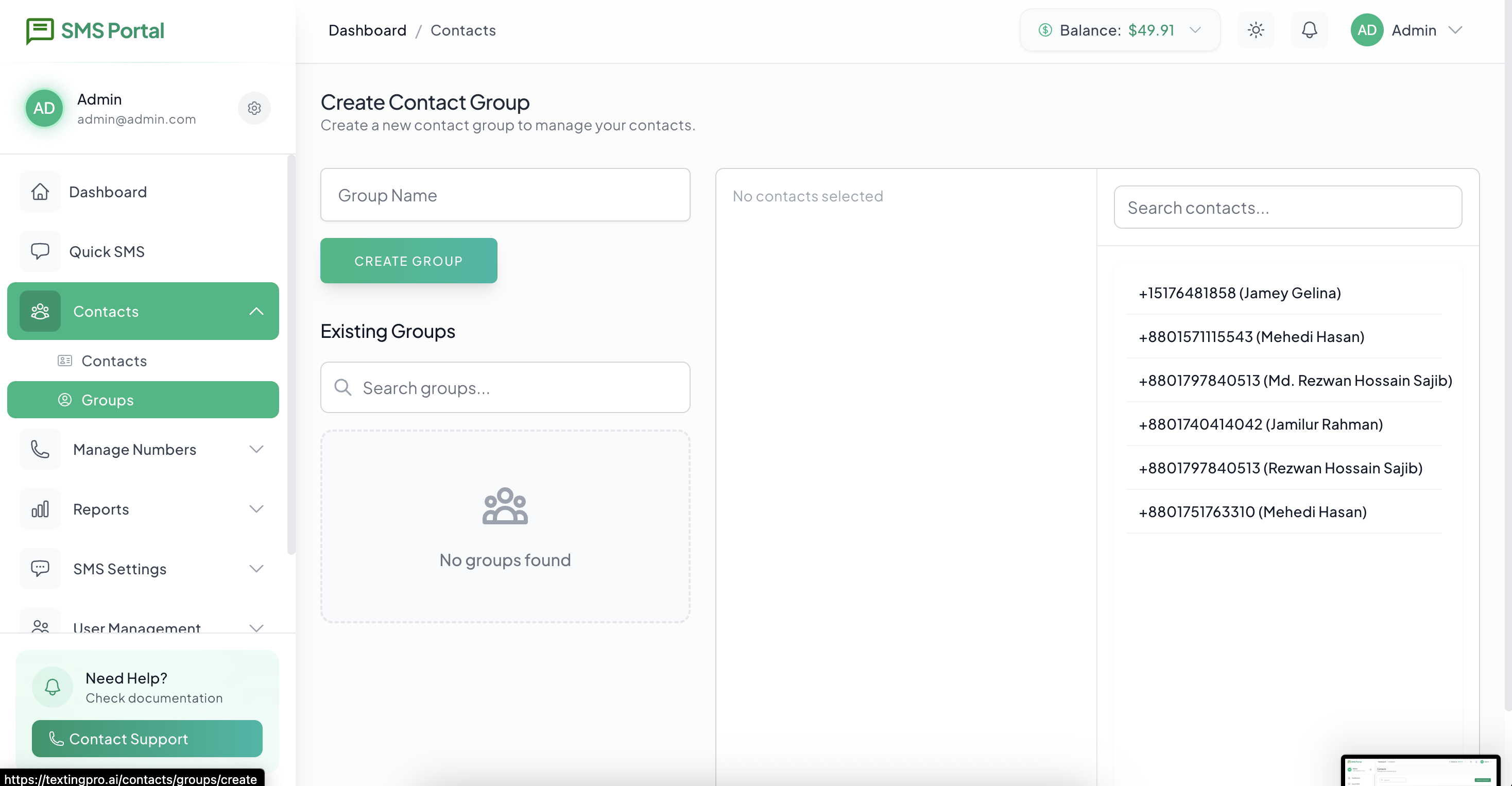1512x786 pixels.
Task: Click the Dashboard breadcrumb link
Action: [x=367, y=30]
